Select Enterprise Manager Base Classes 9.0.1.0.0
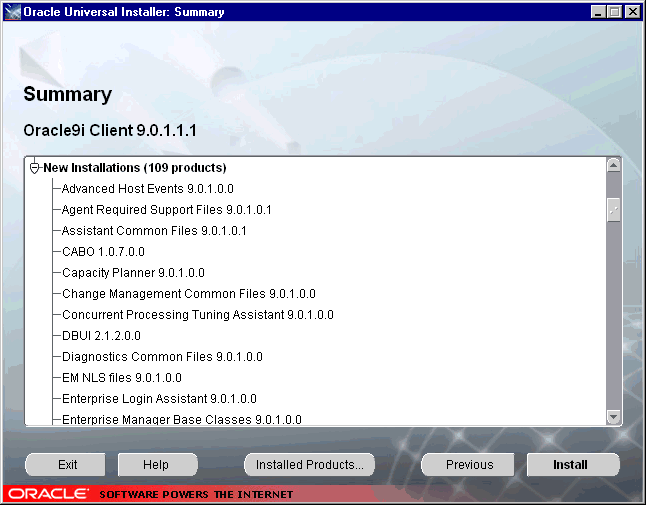Image resolution: width=646 pixels, height=505 pixels. 182,419
